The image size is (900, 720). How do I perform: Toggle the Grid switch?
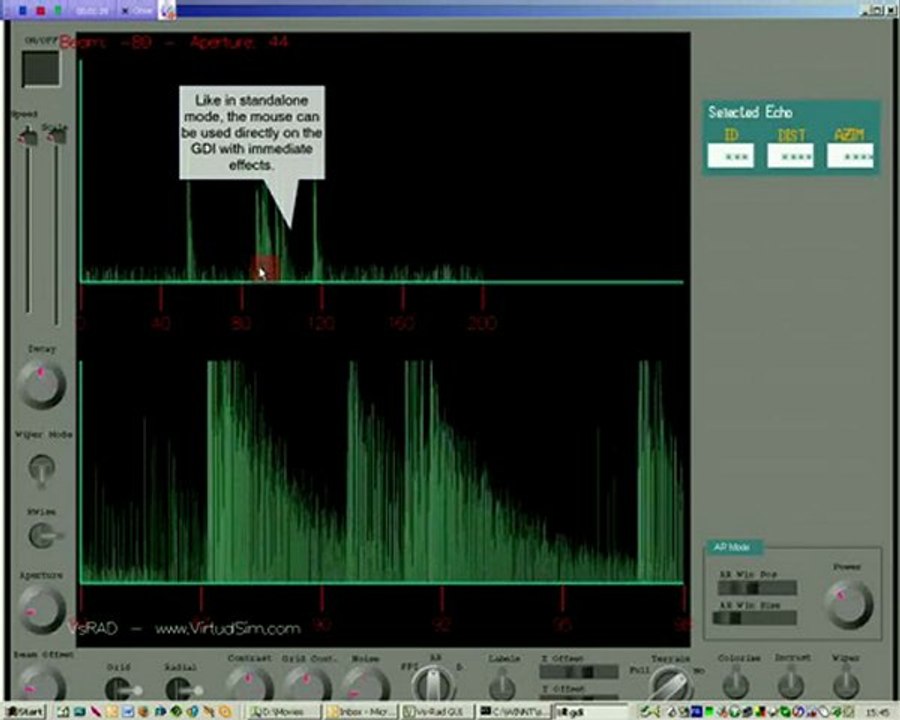122,688
